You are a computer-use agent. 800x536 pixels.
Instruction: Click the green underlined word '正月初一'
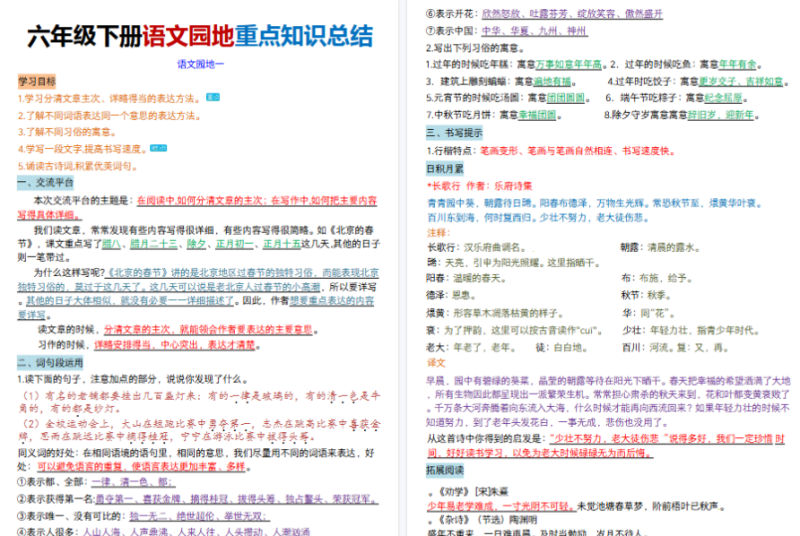click(234, 244)
